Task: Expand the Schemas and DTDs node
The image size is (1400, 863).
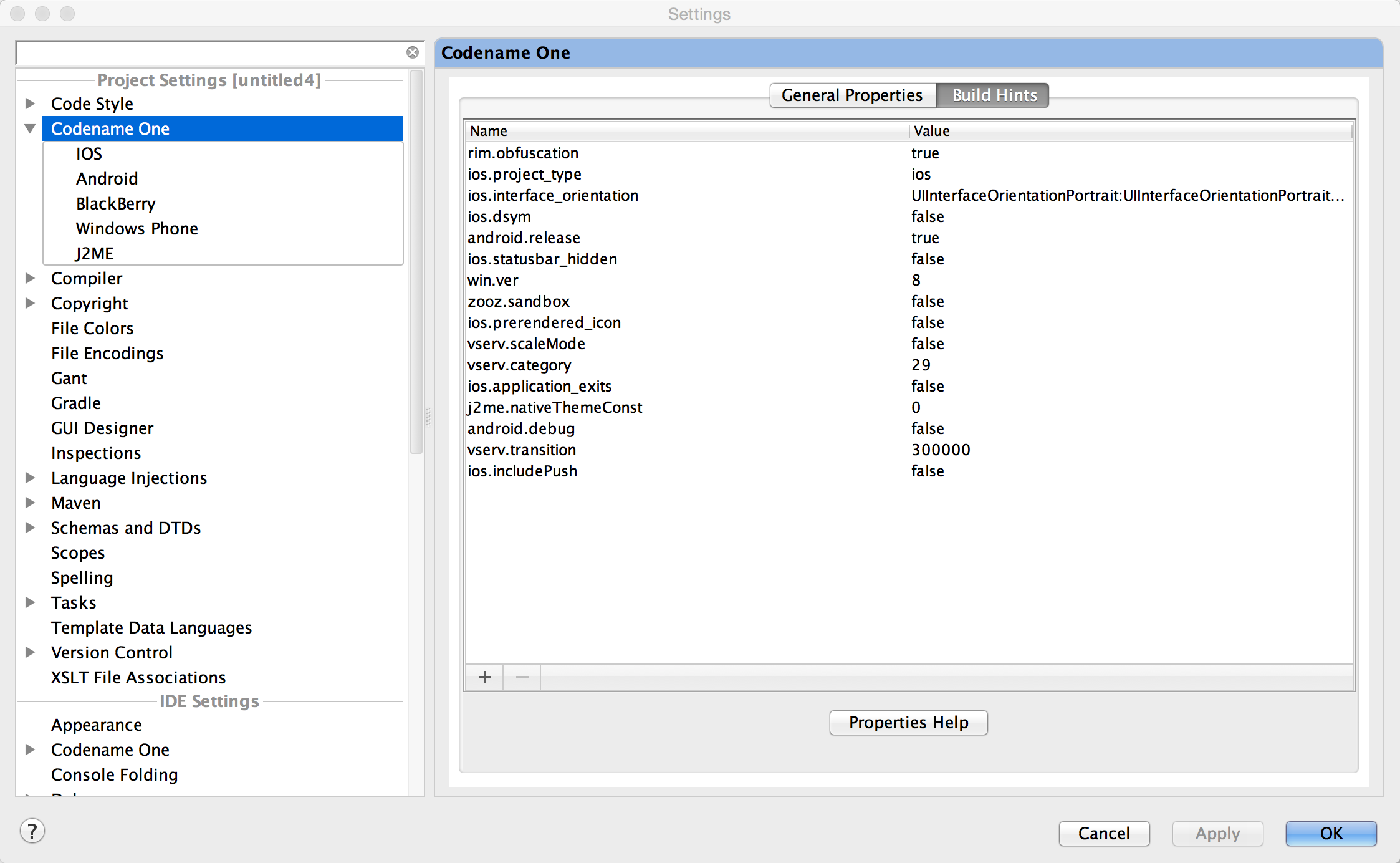Action: click(29, 528)
